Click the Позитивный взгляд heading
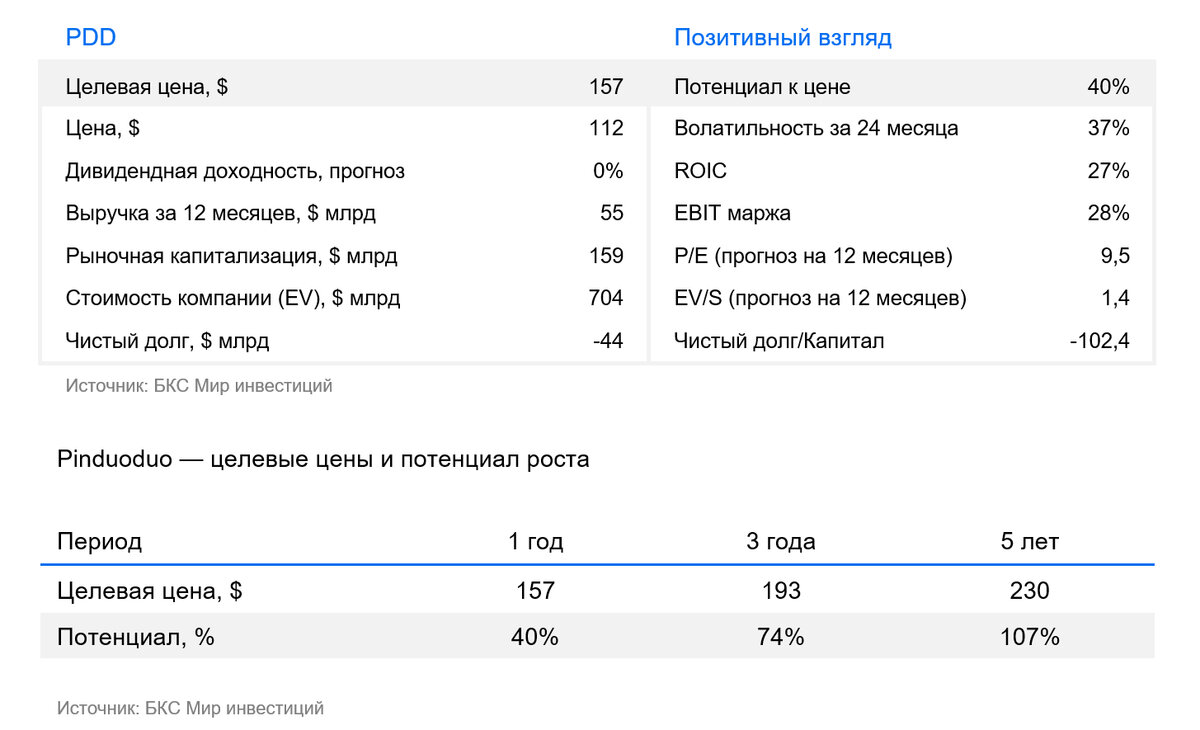Screen dimensions: 1200x730 coord(782,38)
